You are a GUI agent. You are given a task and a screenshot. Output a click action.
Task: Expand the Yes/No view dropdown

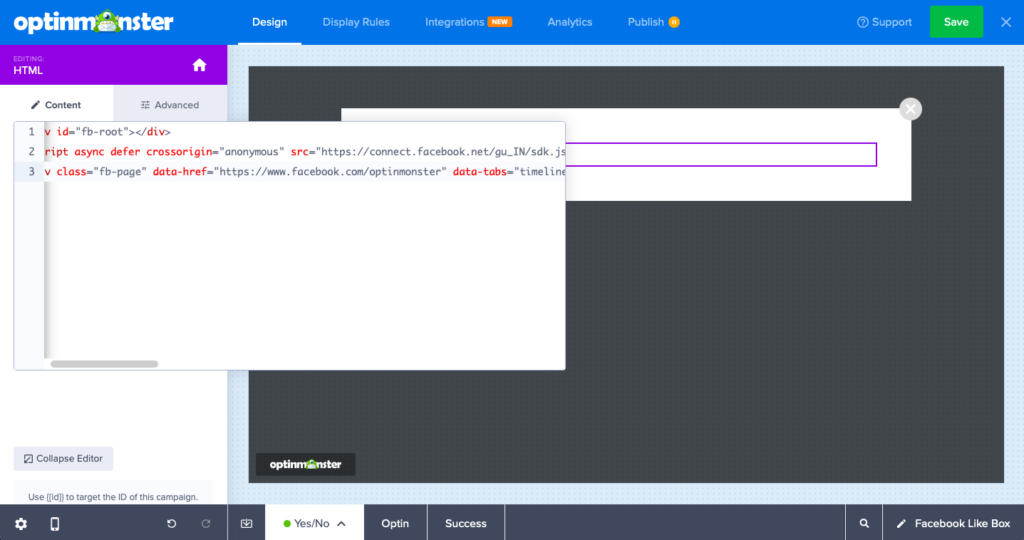[x=314, y=524]
